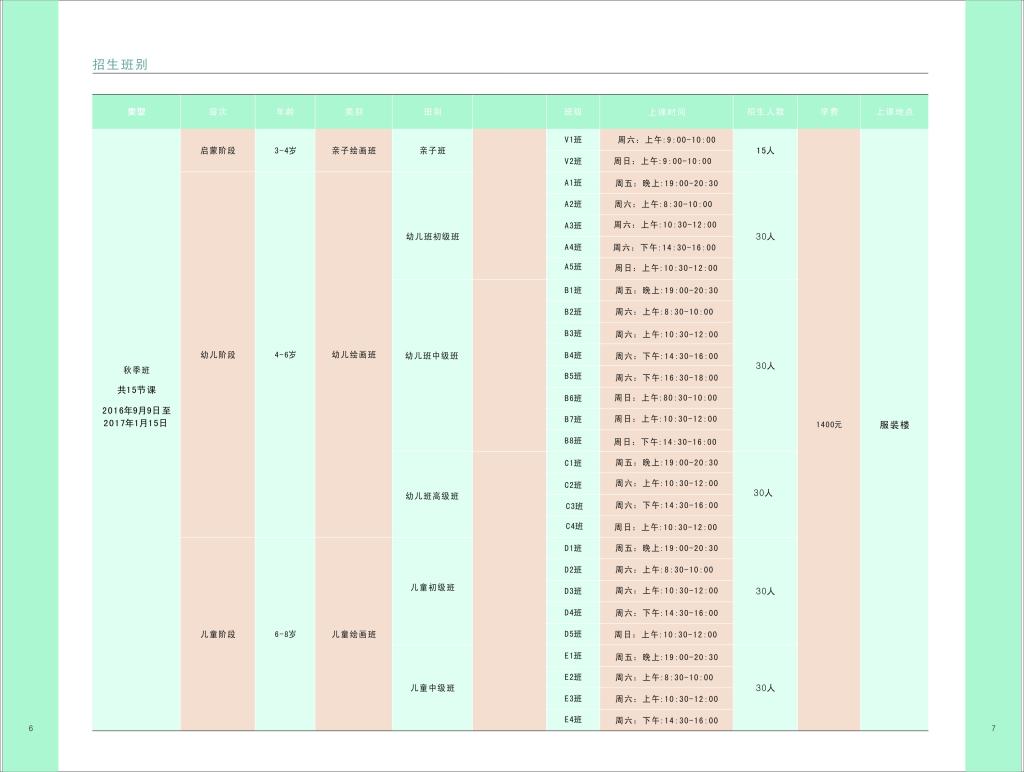Select the D5班 class cell
This screenshot has height=772, width=1024.
pyautogui.click(x=573, y=634)
